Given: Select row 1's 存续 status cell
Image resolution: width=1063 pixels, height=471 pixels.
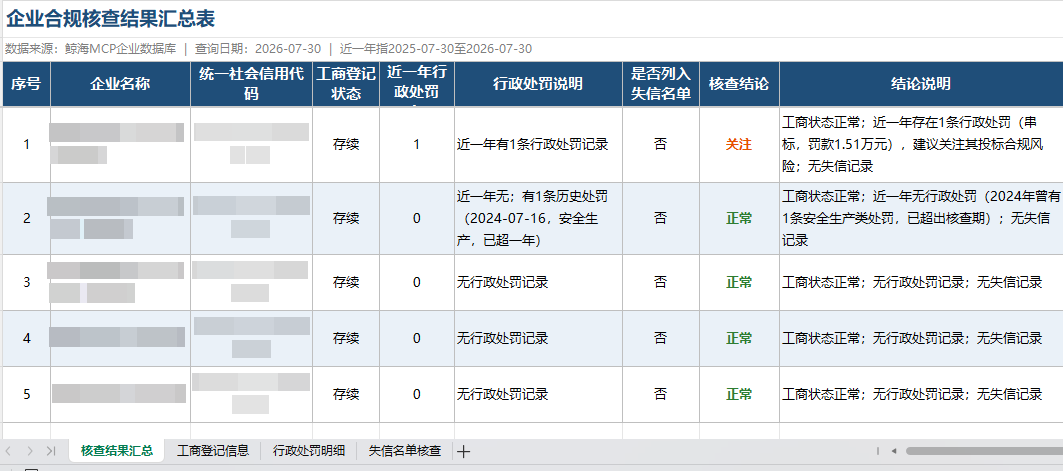Looking at the screenshot, I should pos(346,144).
